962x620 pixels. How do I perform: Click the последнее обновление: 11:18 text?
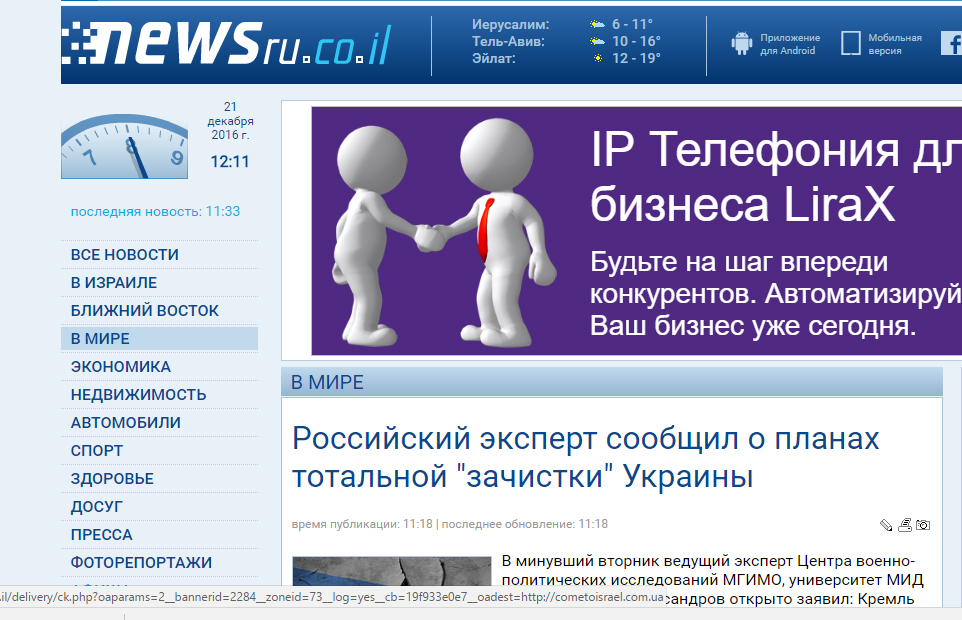[x=525, y=524]
